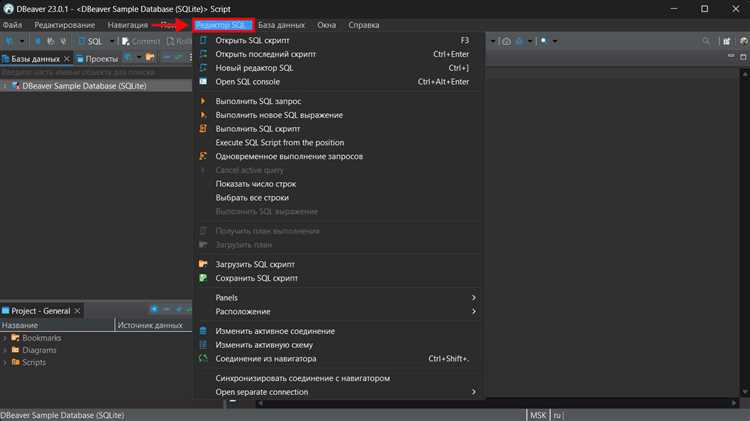Viewport: 750px width, 421px height.
Task: Expand the DBeaver Sample Database tree node
Action: 5,86
